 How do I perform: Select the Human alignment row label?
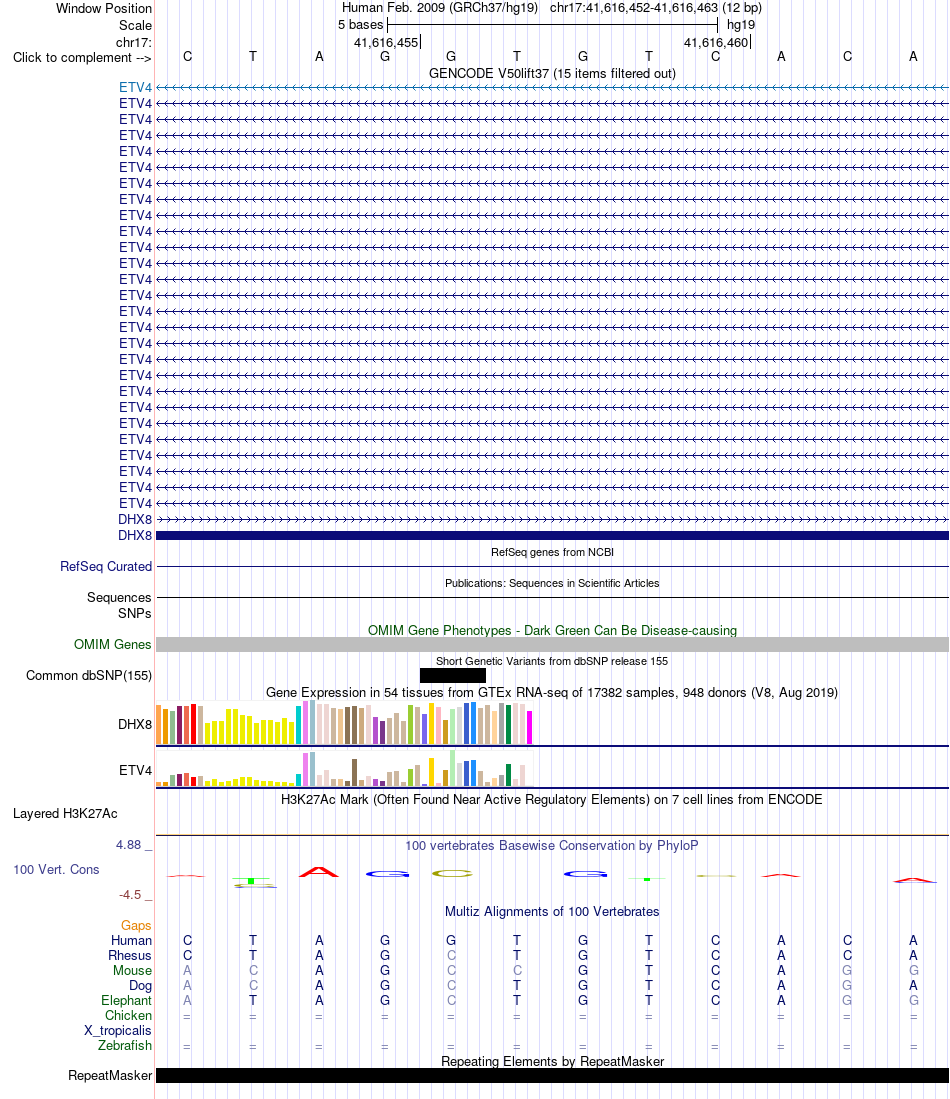[x=131, y=941]
